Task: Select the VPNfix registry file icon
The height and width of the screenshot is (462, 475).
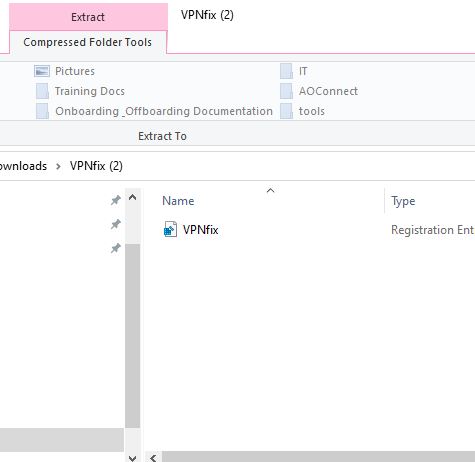Action: pos(170,230)
